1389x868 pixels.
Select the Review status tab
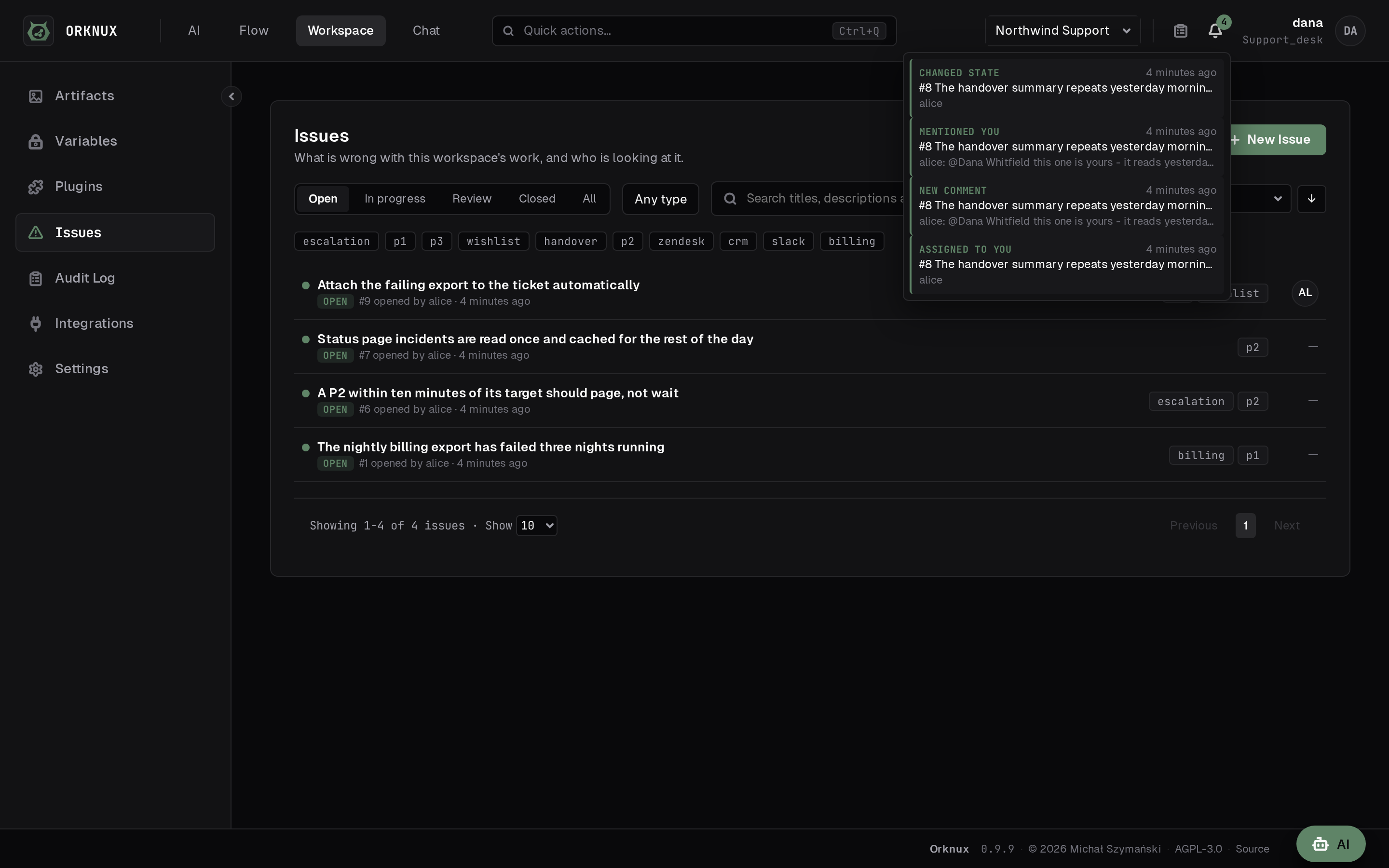click(472, 199)
